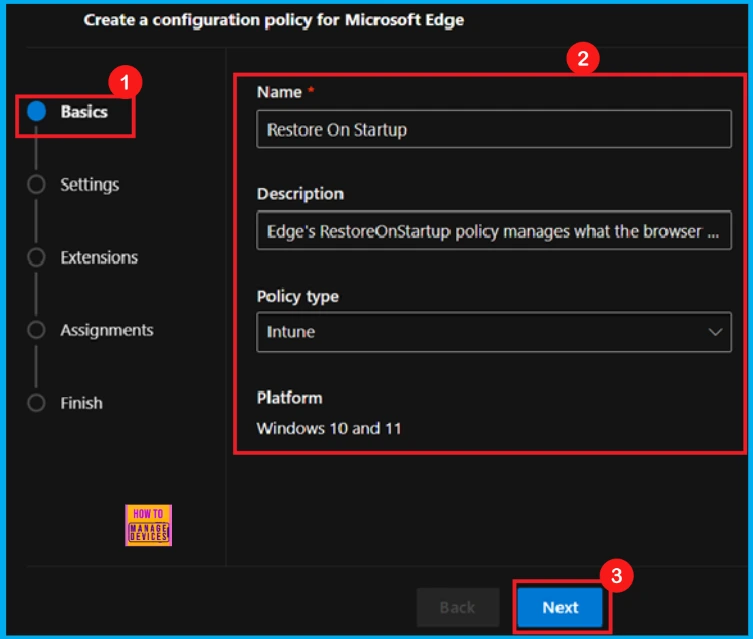Click the 'Name' field label

(279, 92)
